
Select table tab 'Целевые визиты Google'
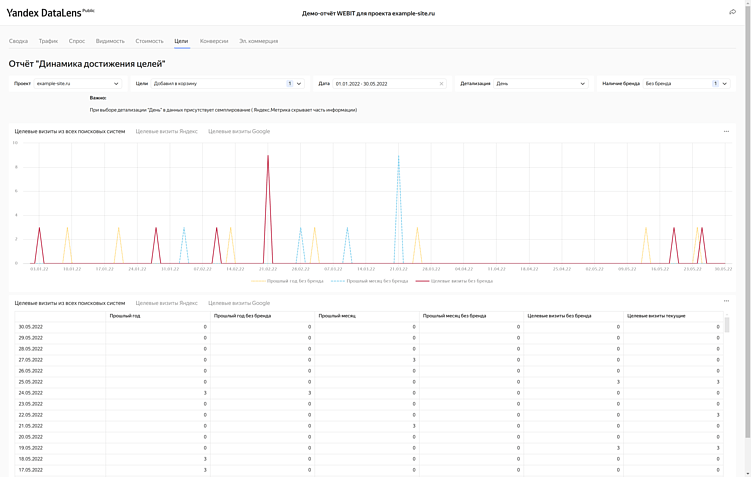239,302
